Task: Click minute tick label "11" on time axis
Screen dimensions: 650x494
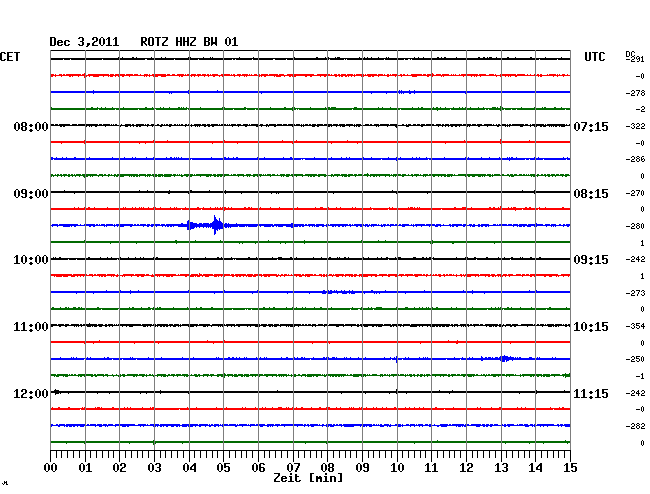Action: (x=431, y=468)
